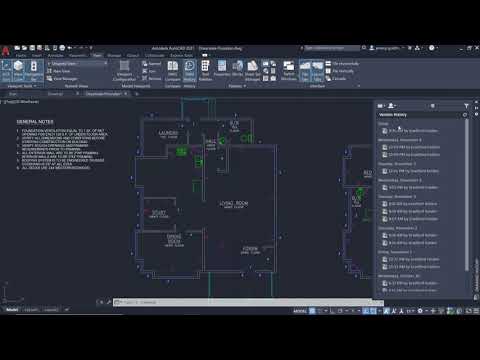Screen dimensions: 480x360
Task: Switch to the Manage ribbon tab
Action: 114,55
